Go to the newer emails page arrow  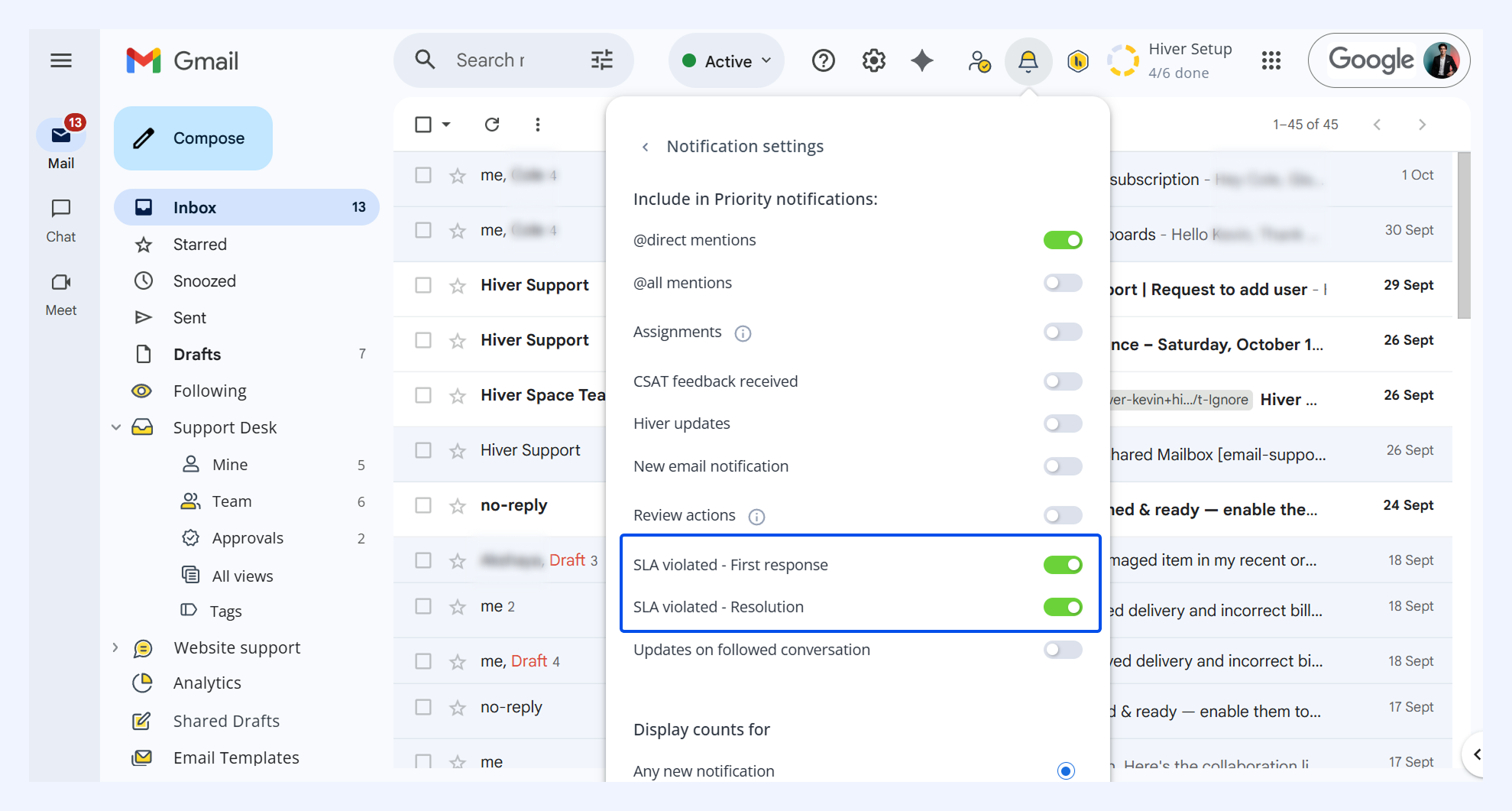[1377, 125]
